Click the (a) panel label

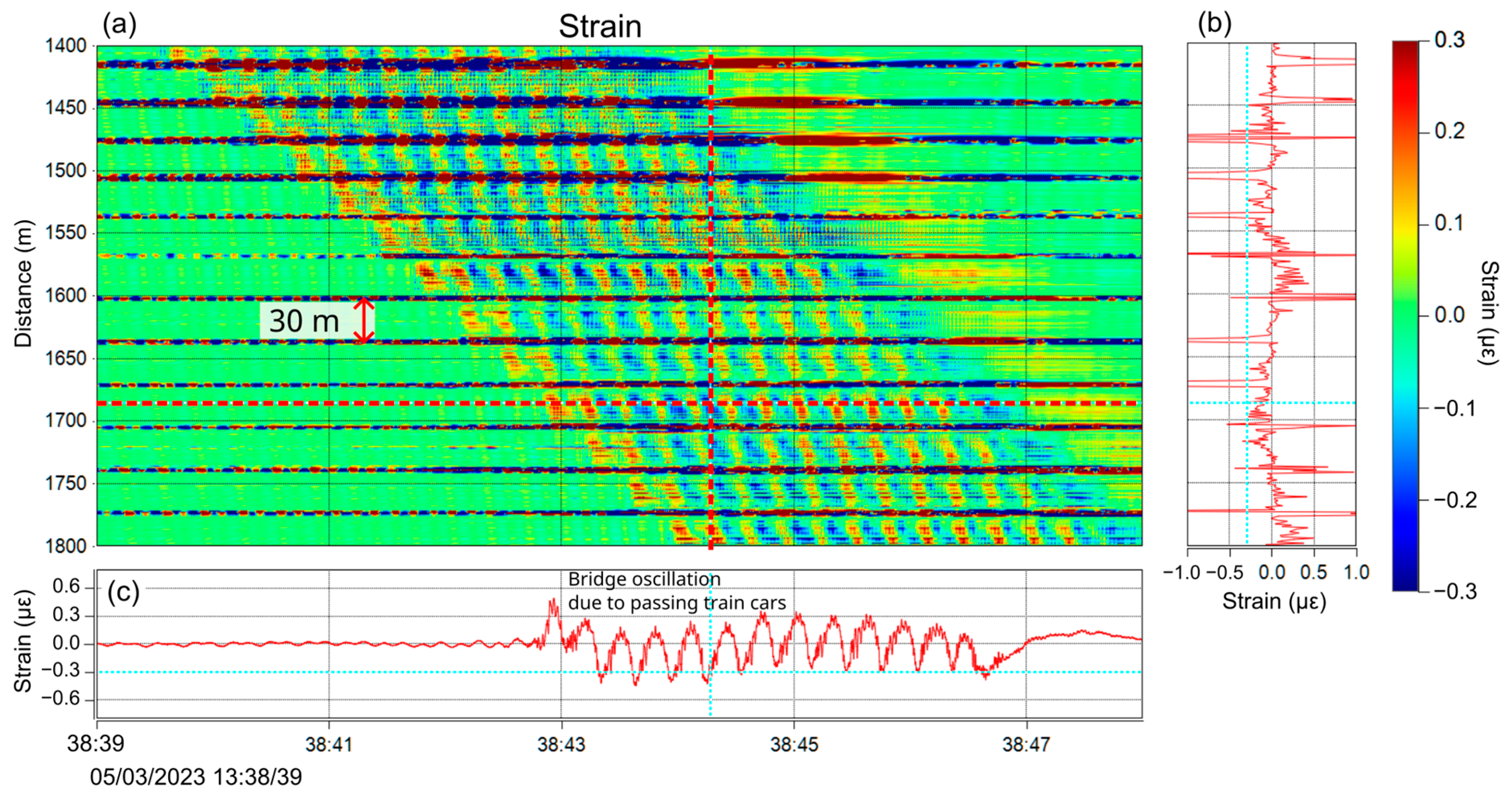[119, 25]
